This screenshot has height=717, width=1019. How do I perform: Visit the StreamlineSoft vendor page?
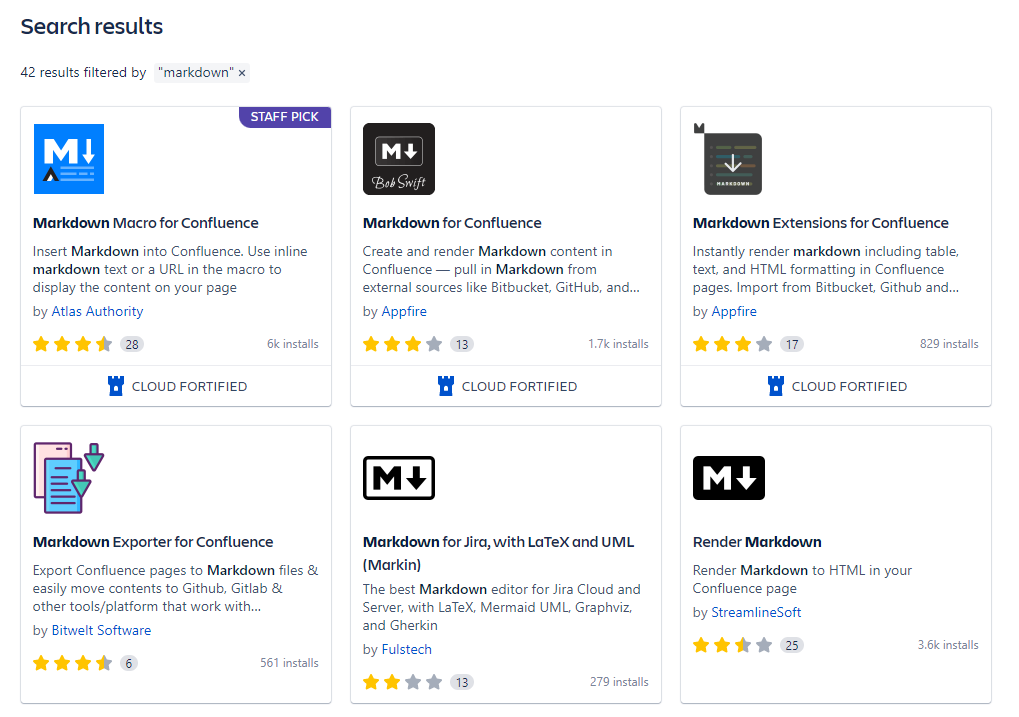(756, 612)
